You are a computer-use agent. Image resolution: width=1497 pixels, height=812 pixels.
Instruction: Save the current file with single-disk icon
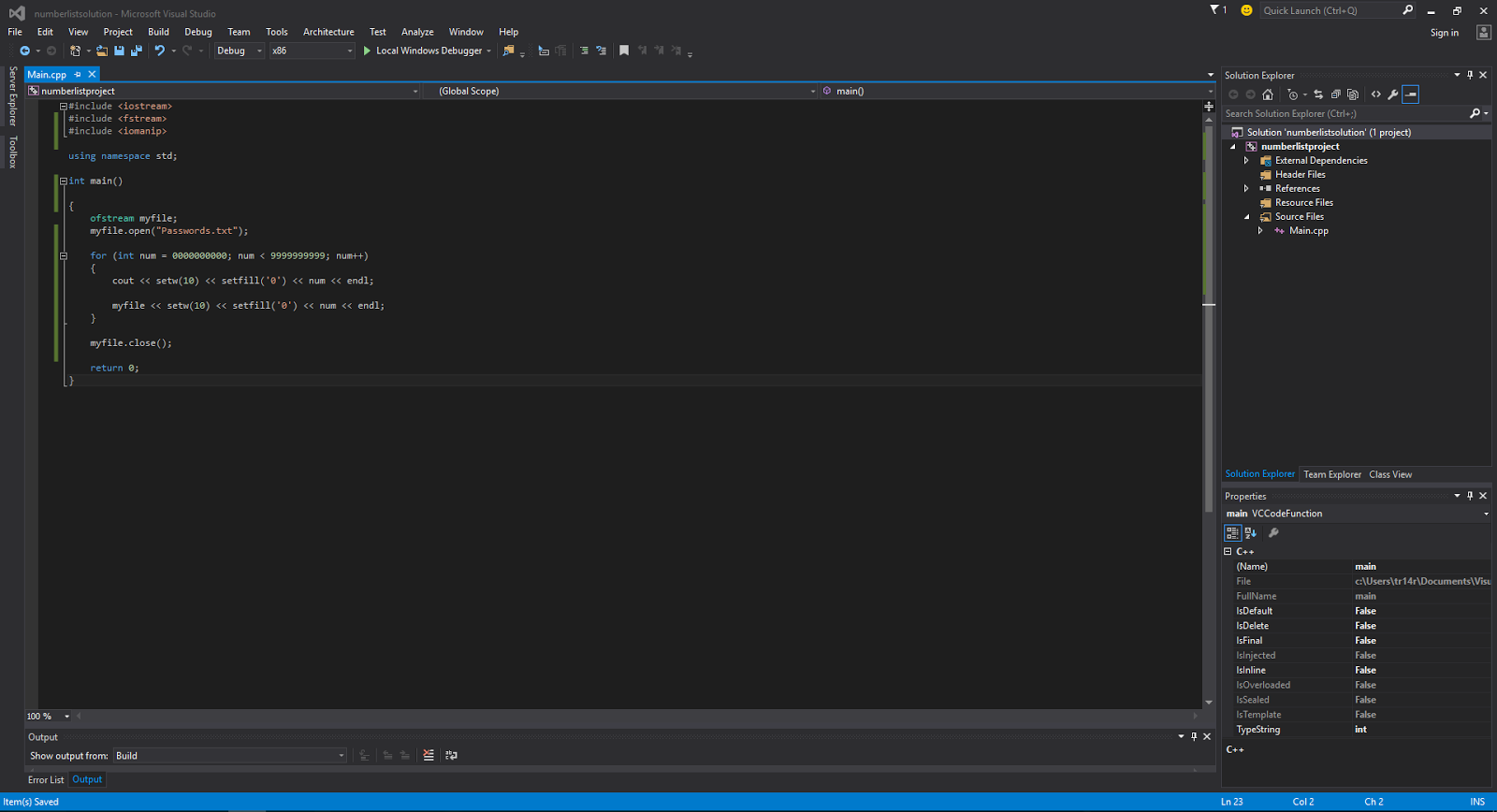(119, 51)
